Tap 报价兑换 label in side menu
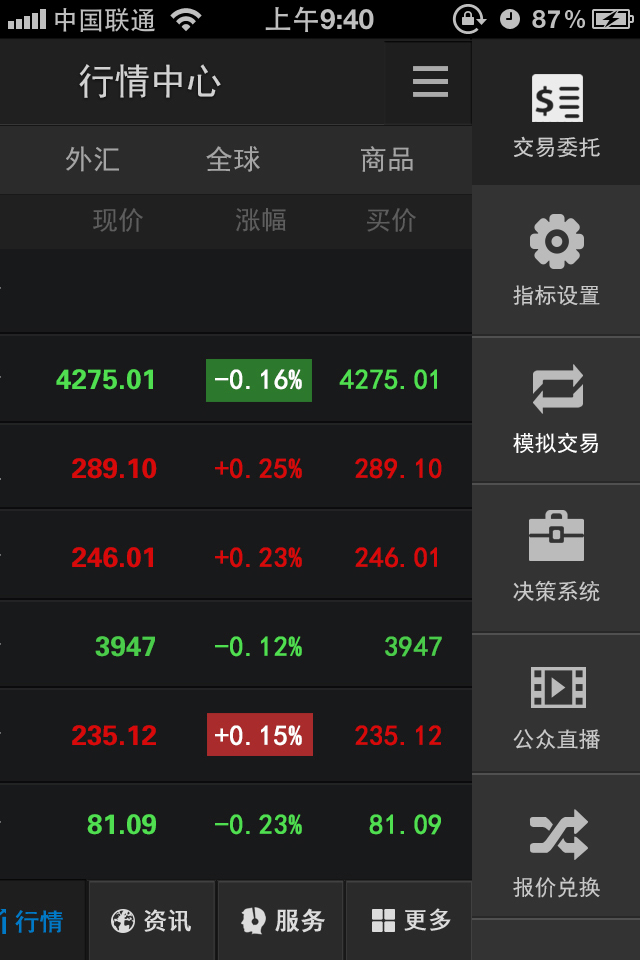 click(x=557, y=887)
